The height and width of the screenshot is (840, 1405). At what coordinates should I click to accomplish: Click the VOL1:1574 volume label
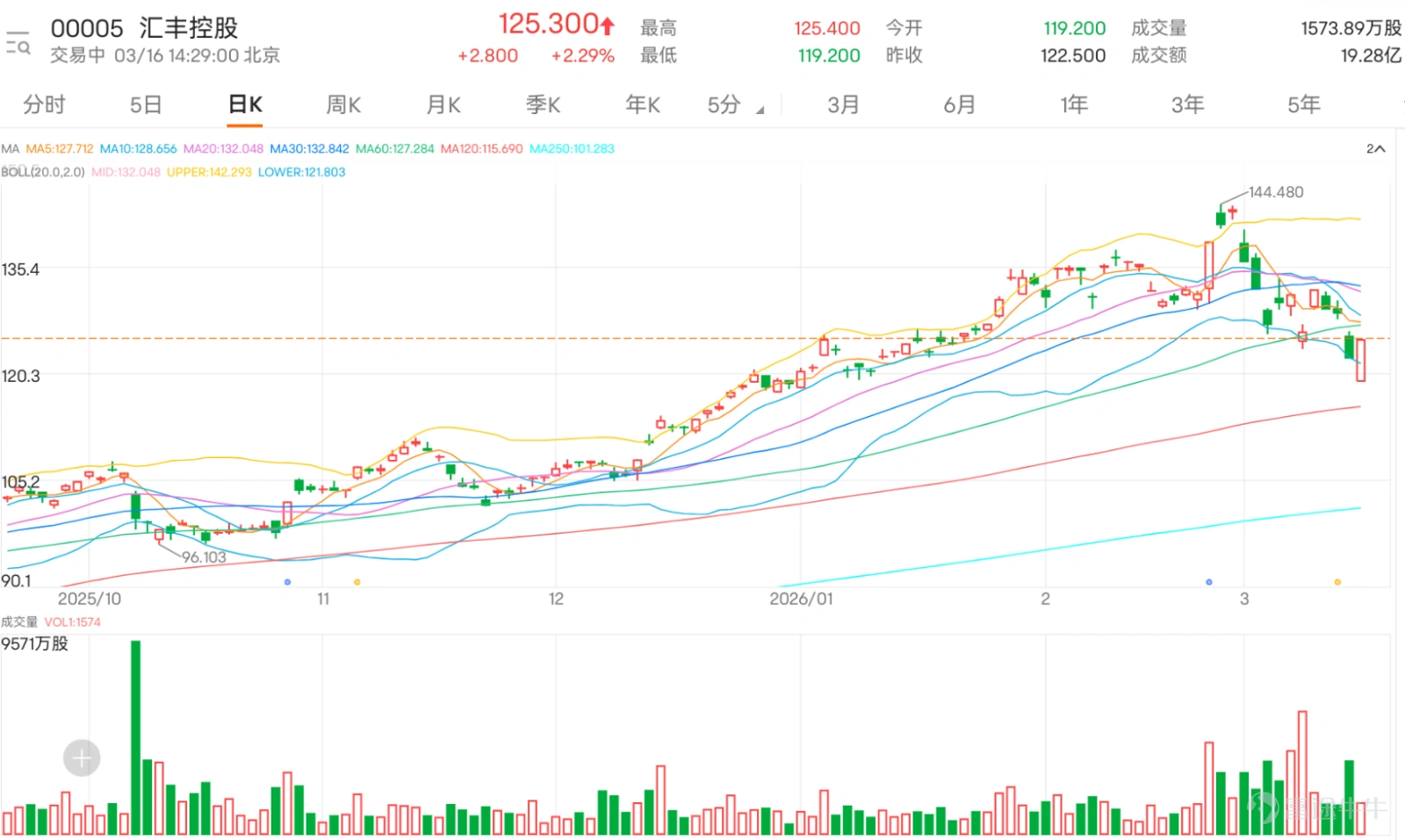coord(72,622)
